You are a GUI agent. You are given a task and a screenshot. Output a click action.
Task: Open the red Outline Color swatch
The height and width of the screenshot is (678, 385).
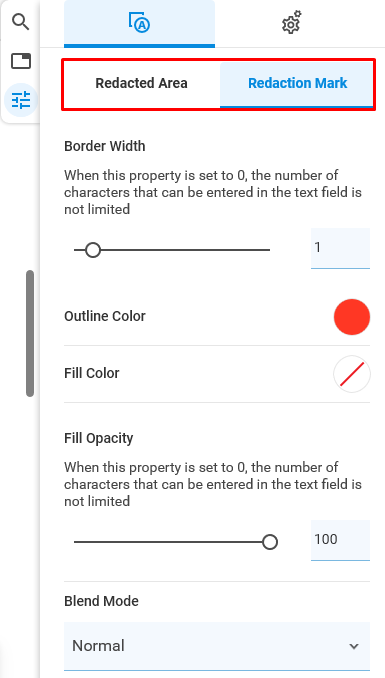352,317
